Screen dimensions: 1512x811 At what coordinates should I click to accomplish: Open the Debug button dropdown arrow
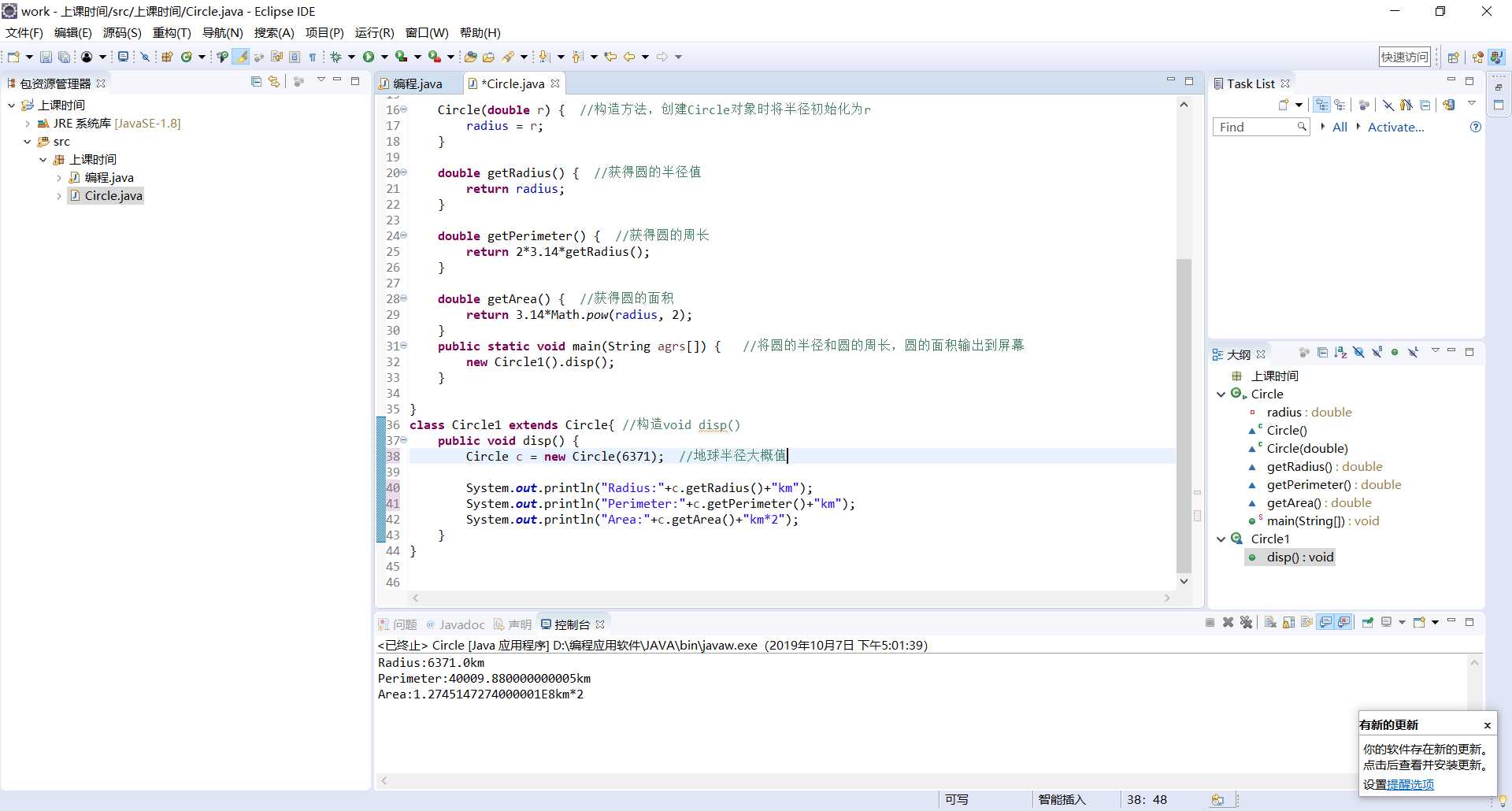[x=351, y=57]
